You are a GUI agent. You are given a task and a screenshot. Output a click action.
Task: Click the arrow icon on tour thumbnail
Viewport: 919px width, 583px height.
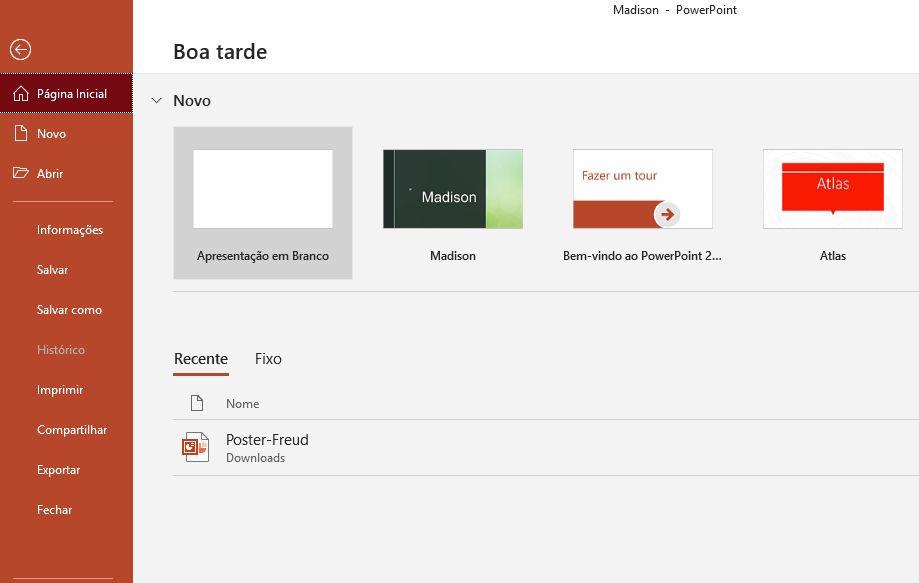point(667,214)
